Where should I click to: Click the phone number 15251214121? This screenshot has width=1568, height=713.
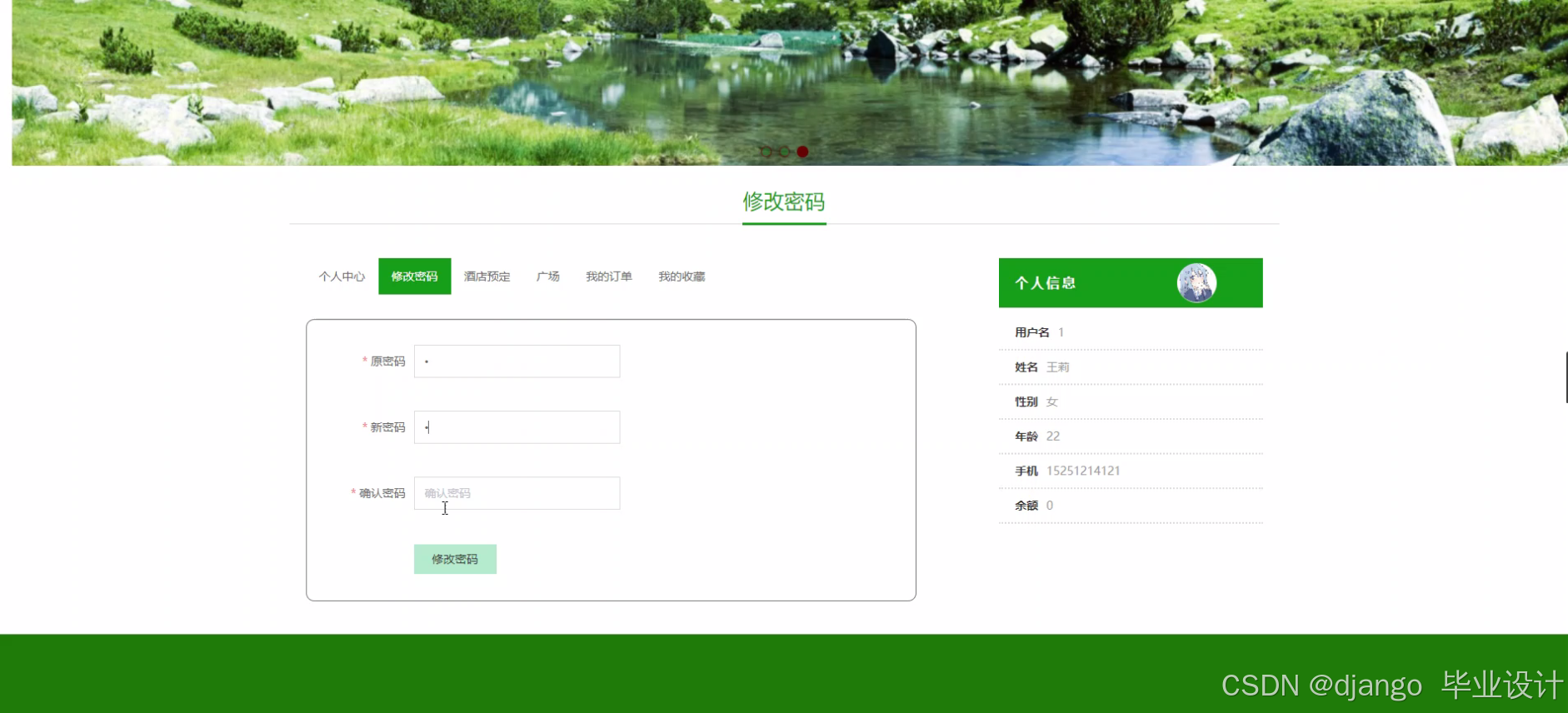pos(1083,471)
